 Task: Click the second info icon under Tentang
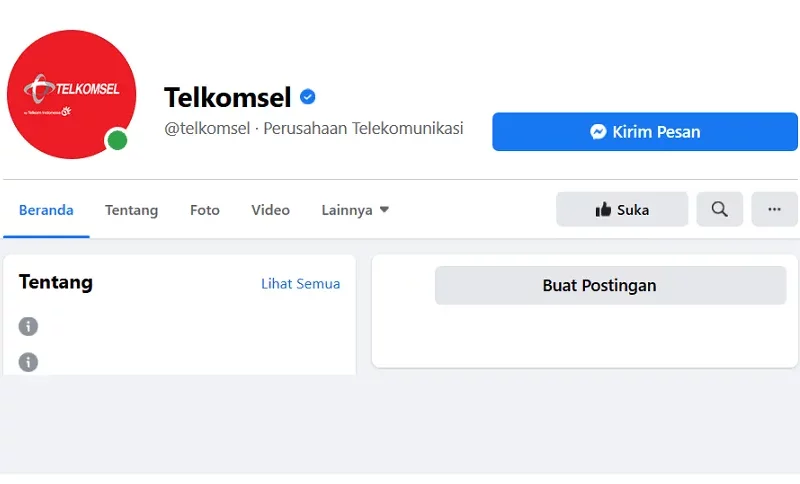tap(28, 362)
